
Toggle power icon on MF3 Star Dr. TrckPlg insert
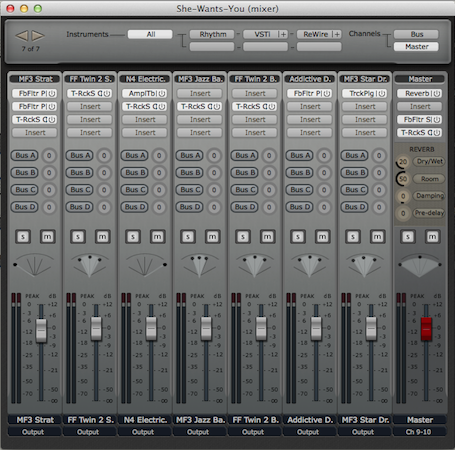click(382, 94)
